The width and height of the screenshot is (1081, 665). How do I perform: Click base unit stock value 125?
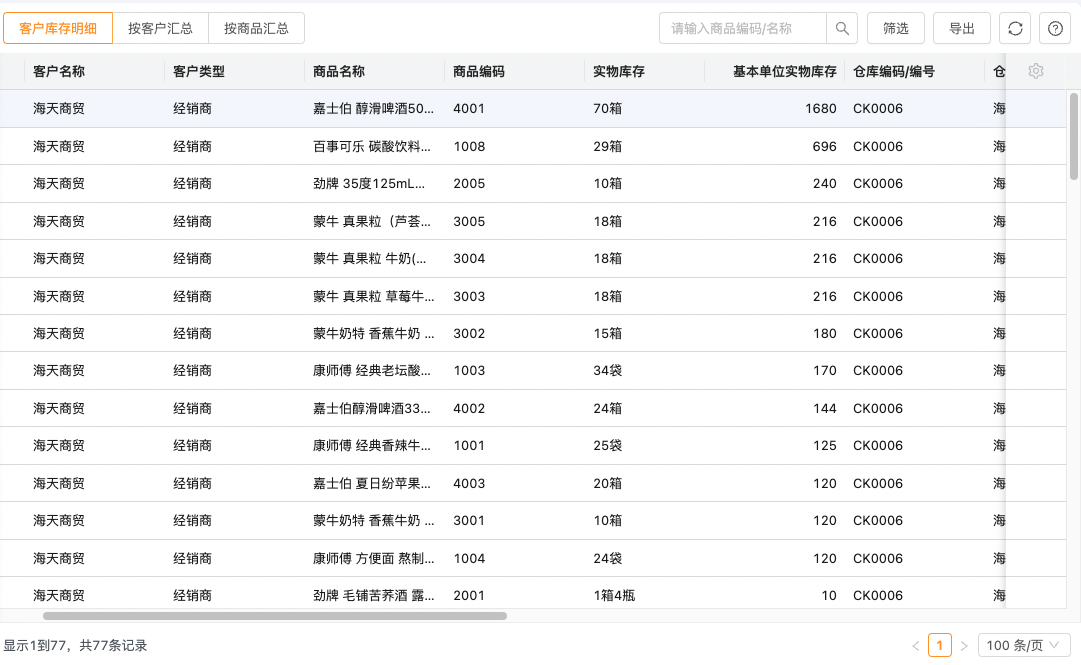pyautogui.click(x=825, y=445)
